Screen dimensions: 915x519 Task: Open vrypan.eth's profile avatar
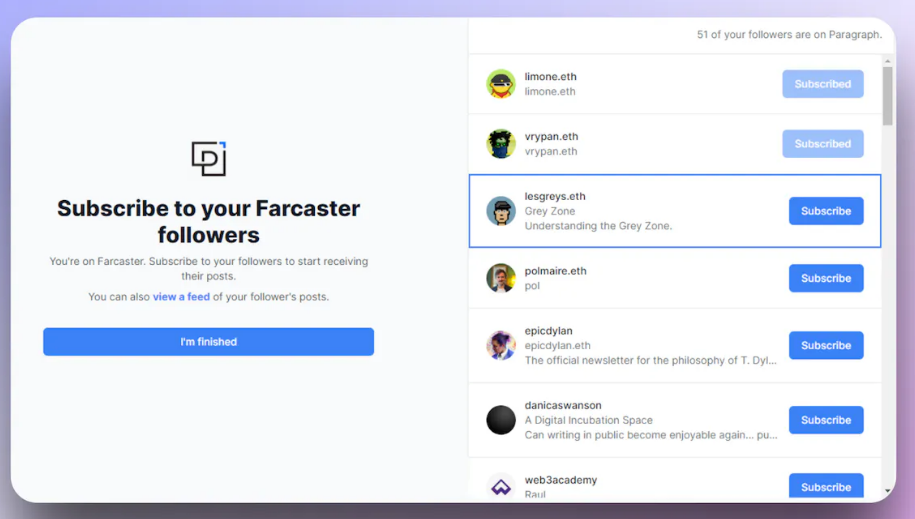[x=501, y=144]
